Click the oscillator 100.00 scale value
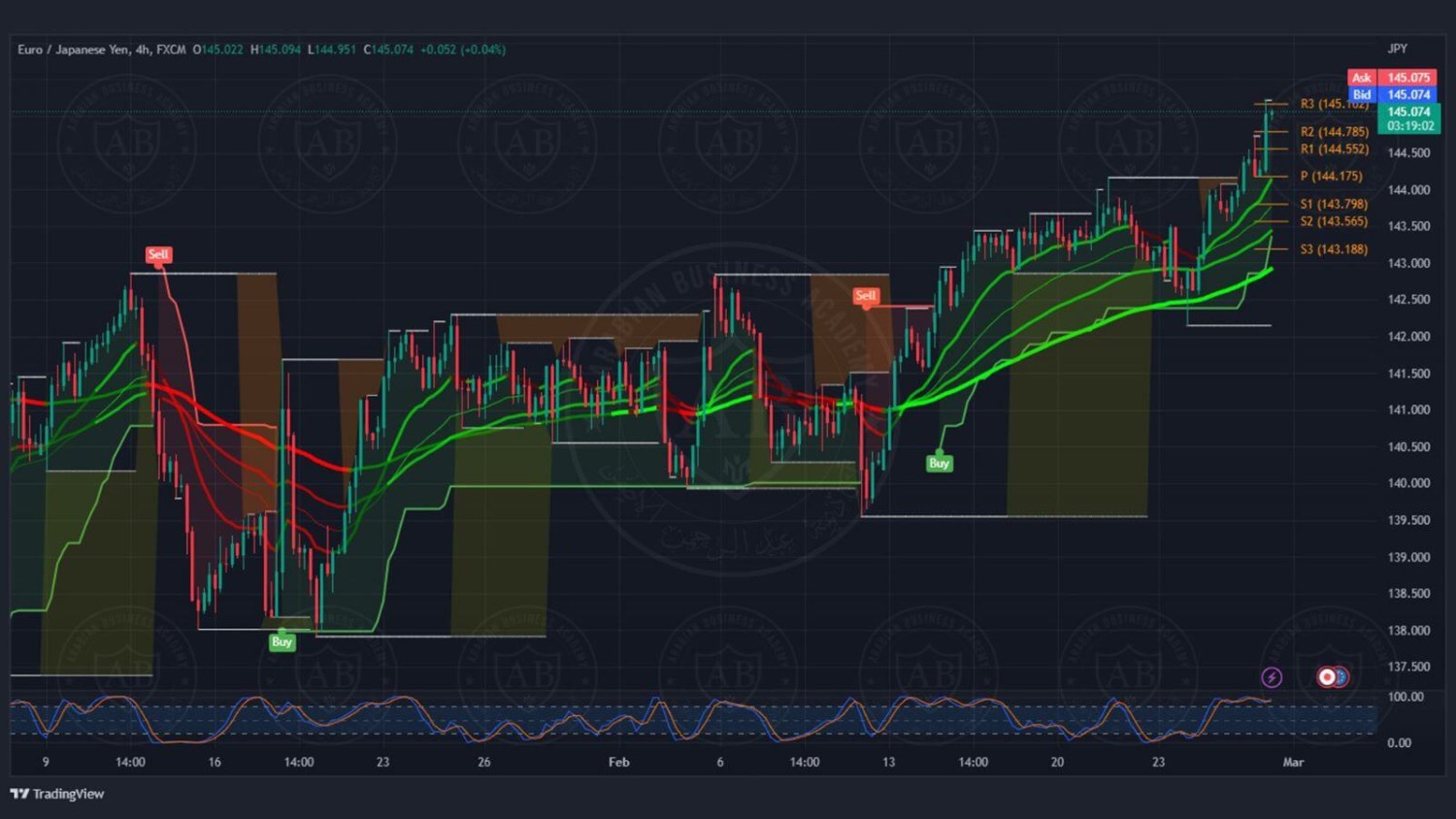Image resolution: width=1456 pixels, height=819 pixels. pos(1406,697)
